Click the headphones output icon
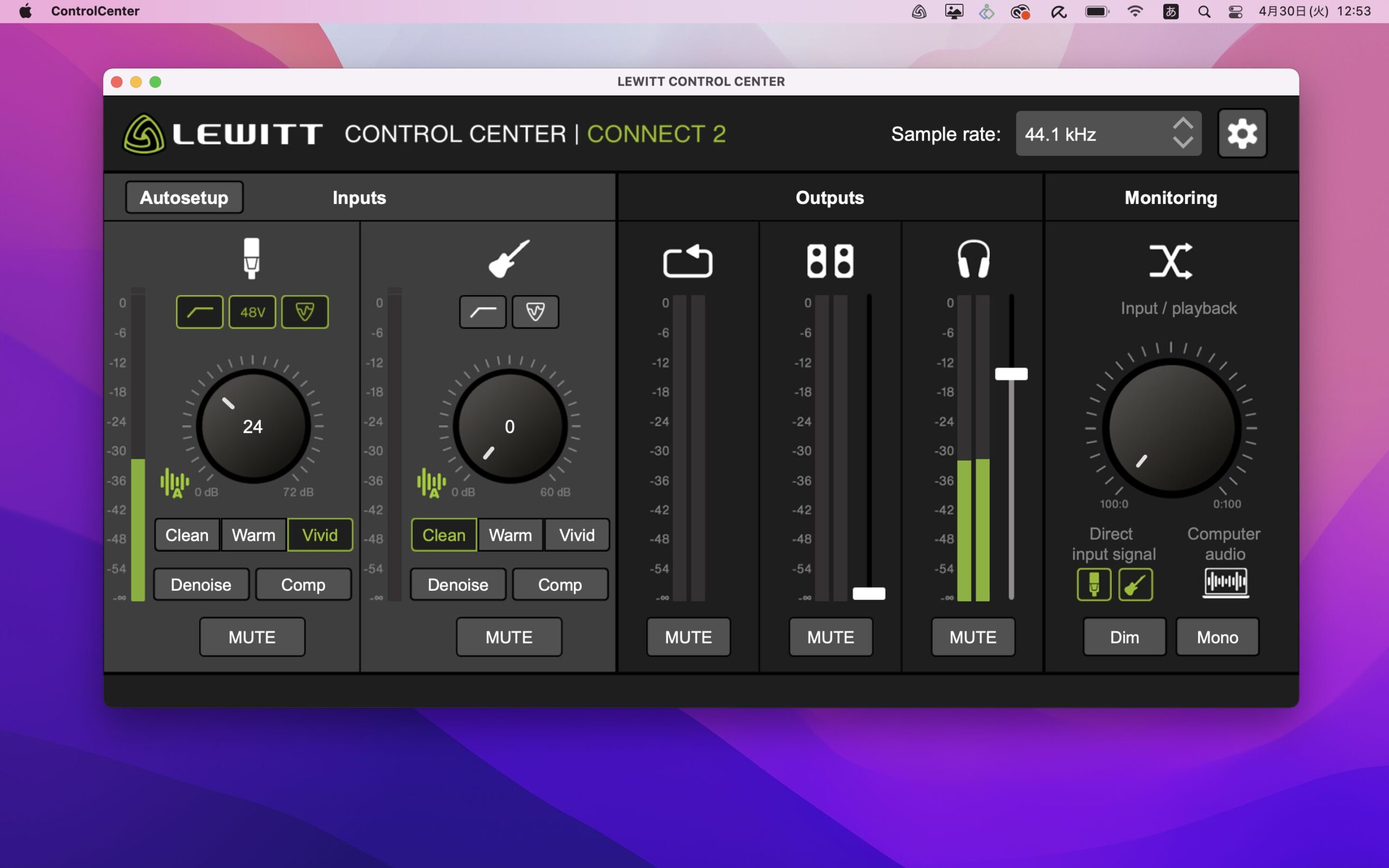This screenshot has height=868, width=1389. click(x=973, y=259)
